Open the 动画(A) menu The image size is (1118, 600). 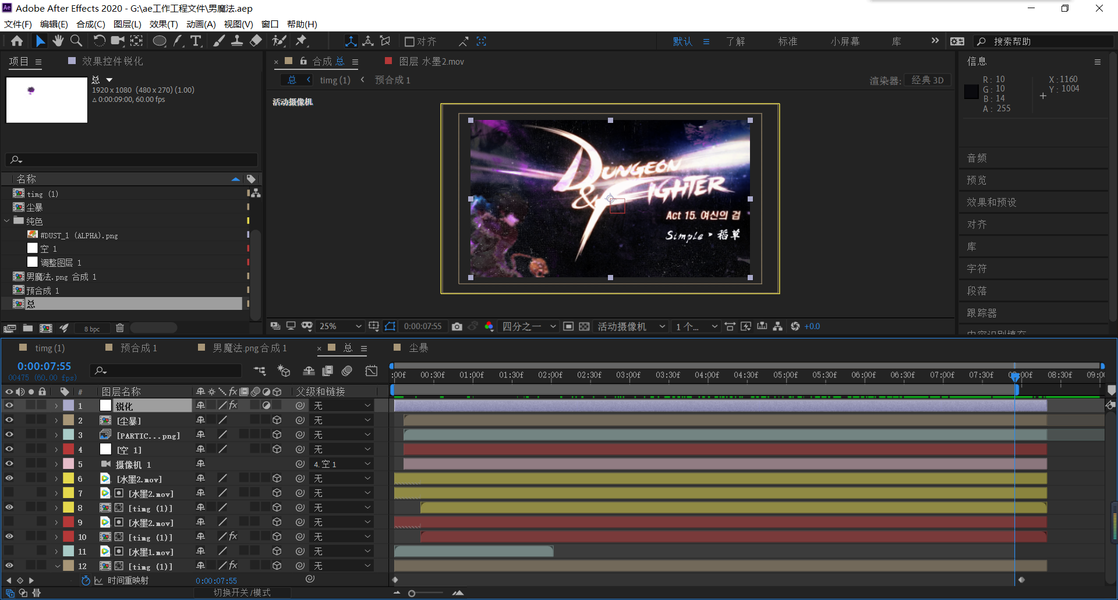(x=201, y=24)
